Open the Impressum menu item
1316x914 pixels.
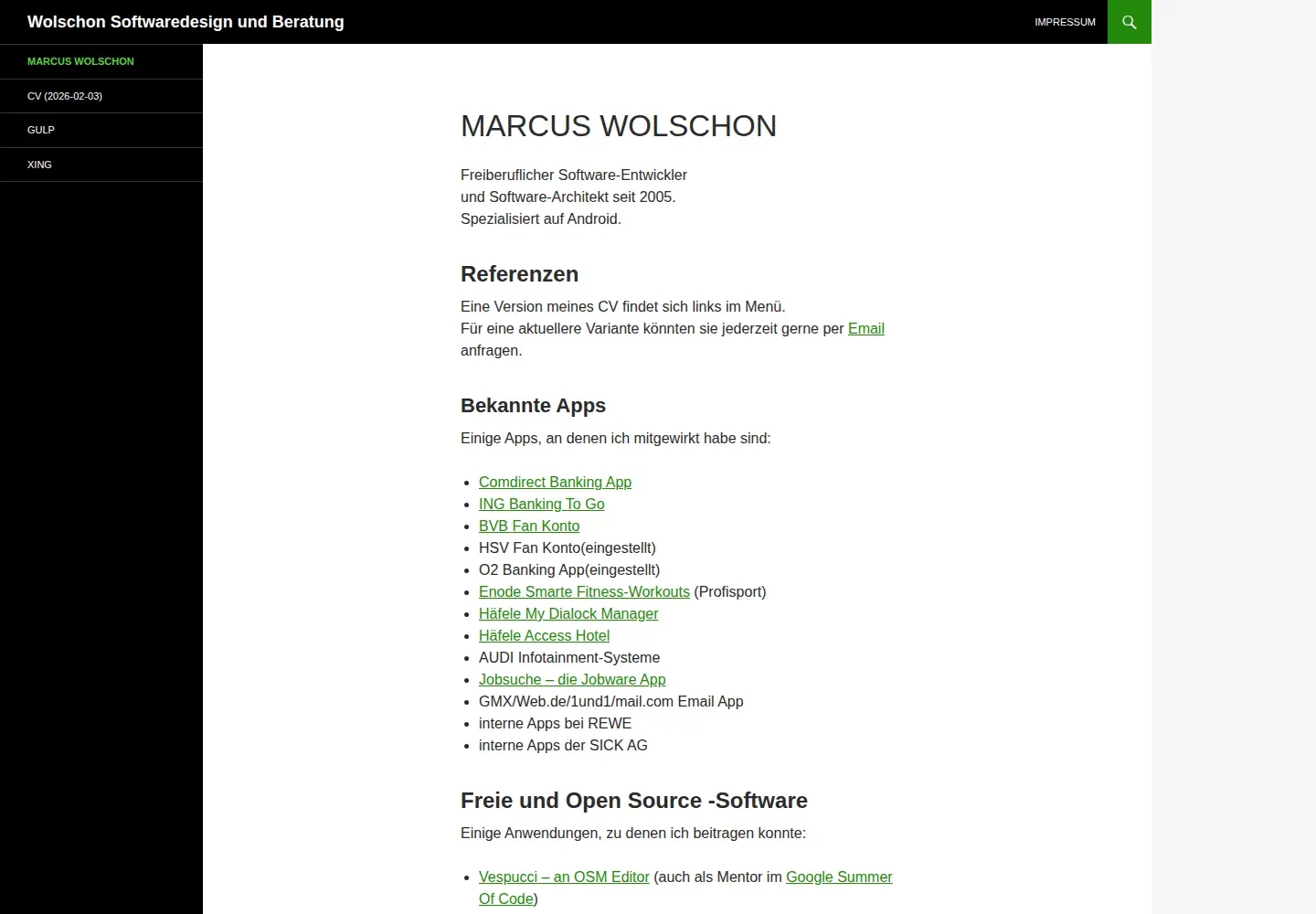pyautogui.click(x=1065, y=22)
